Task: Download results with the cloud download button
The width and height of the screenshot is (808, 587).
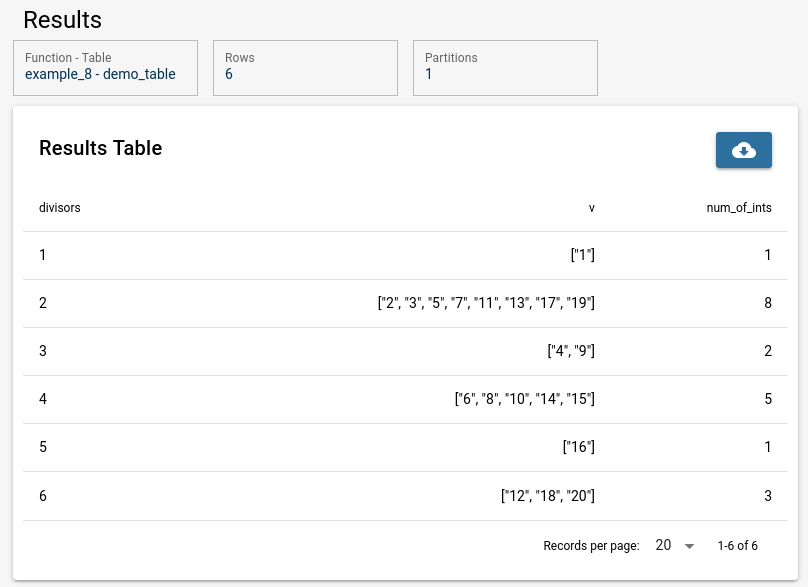Action: tap(744, 150)
